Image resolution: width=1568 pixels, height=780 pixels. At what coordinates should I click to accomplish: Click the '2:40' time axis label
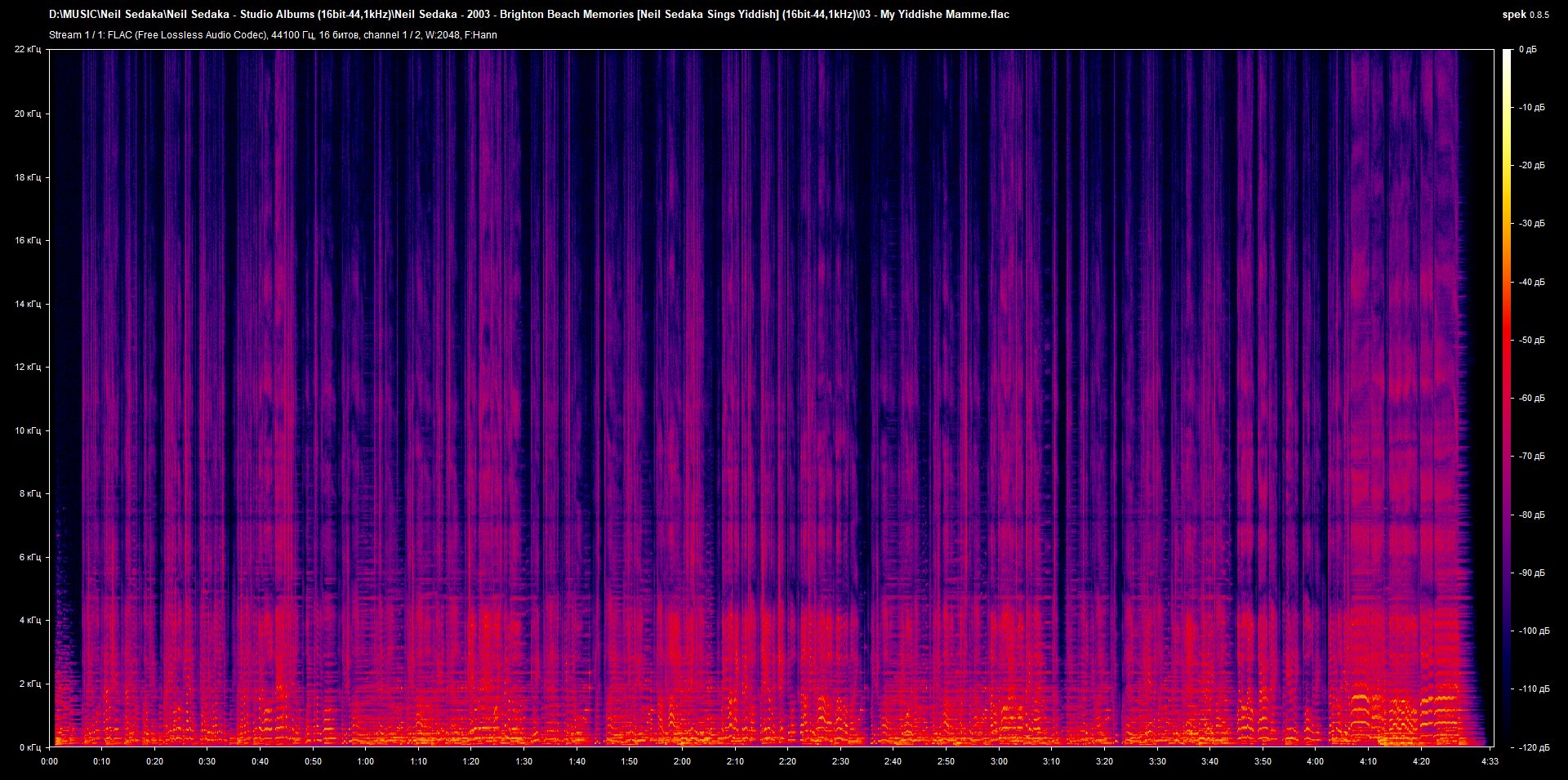pyautogui.click(x=893, y=761)
